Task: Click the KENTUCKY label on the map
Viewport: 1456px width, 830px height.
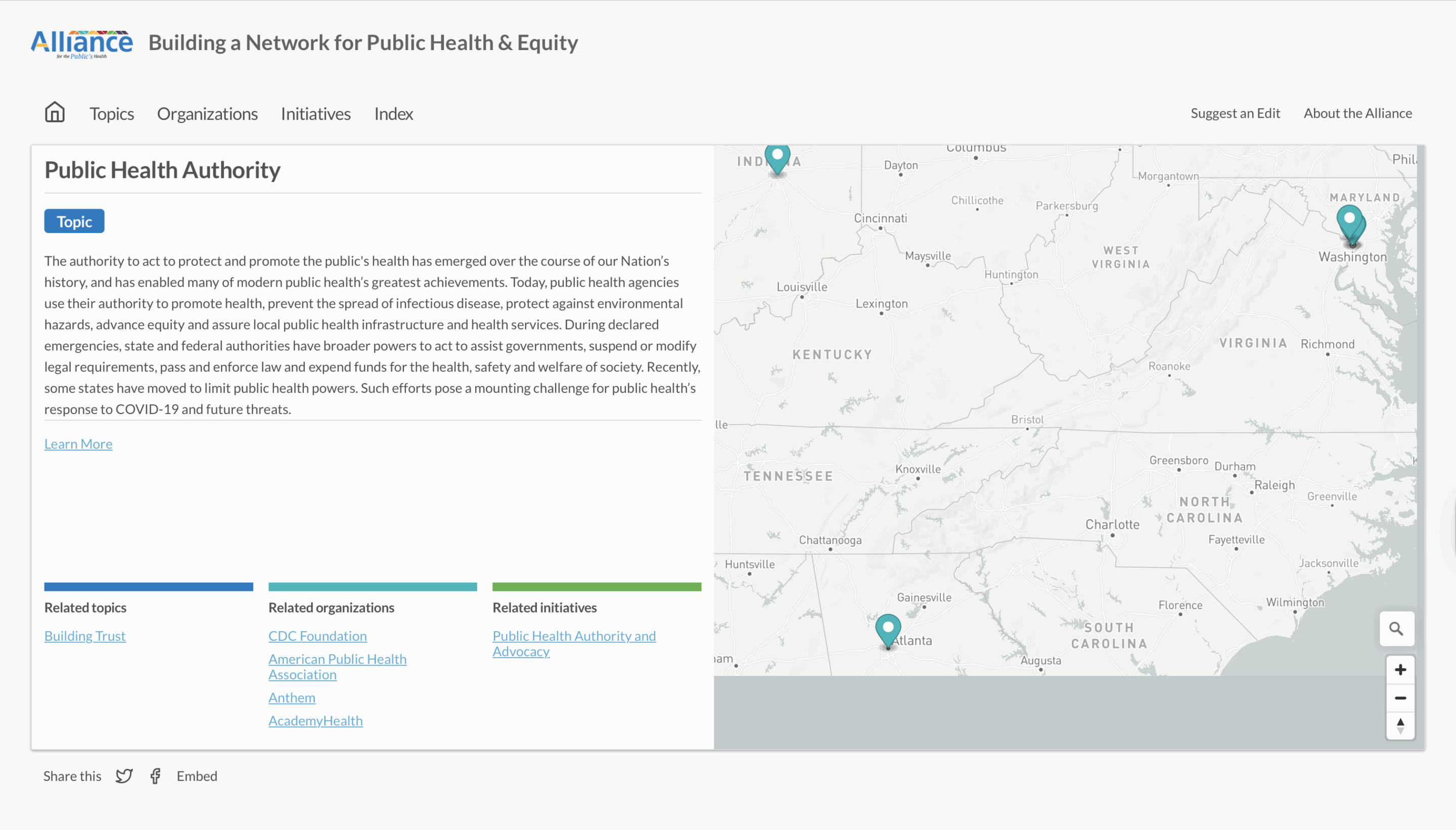Action: tap(832, 354)
